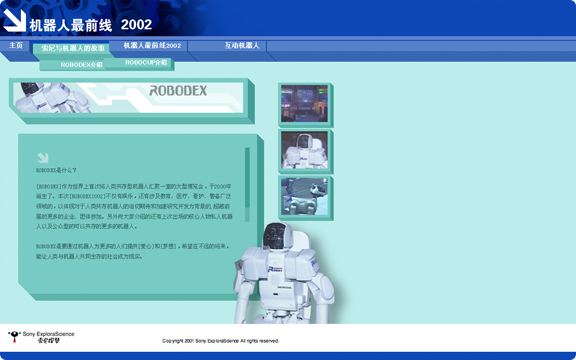The image size is (576, 360).
Task: Click the Sony ExploraScience logo
Action: (x=41, y=337)
